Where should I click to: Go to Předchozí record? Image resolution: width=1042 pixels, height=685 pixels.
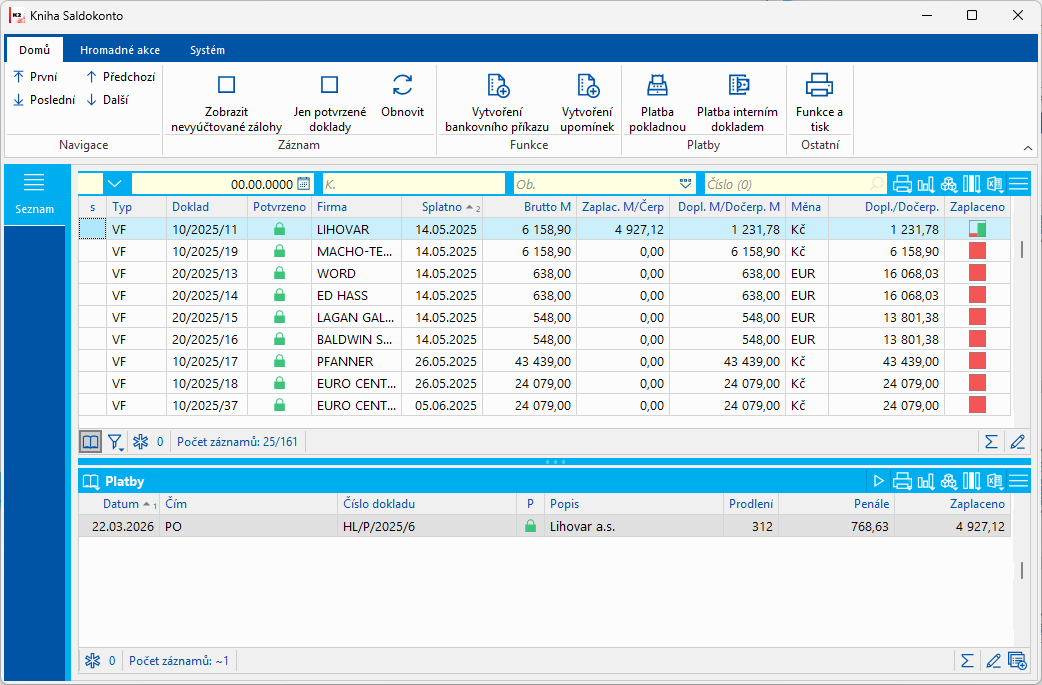(x=120, y=77)
